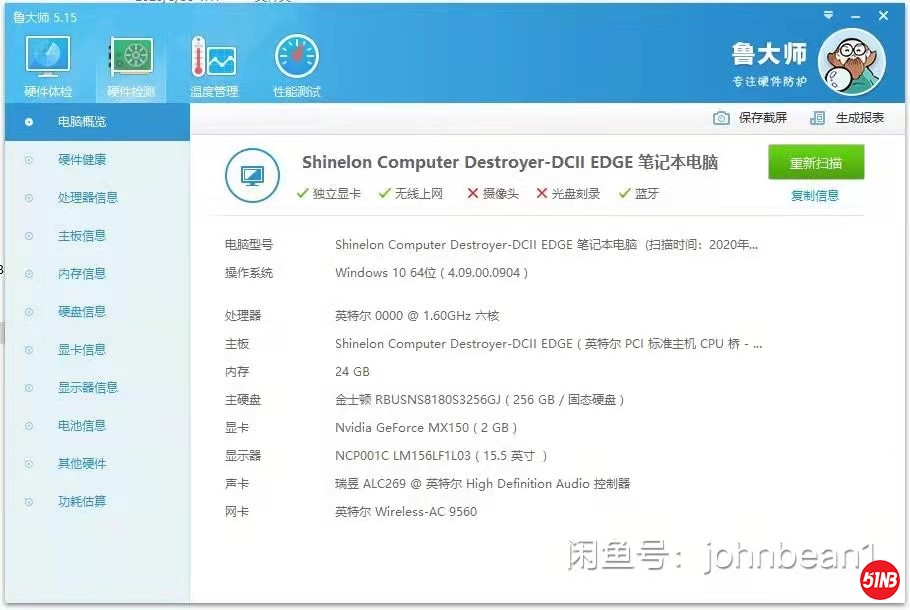Open the title bar dropdown menu arrow
910x610 pixels.
(828, 16)
